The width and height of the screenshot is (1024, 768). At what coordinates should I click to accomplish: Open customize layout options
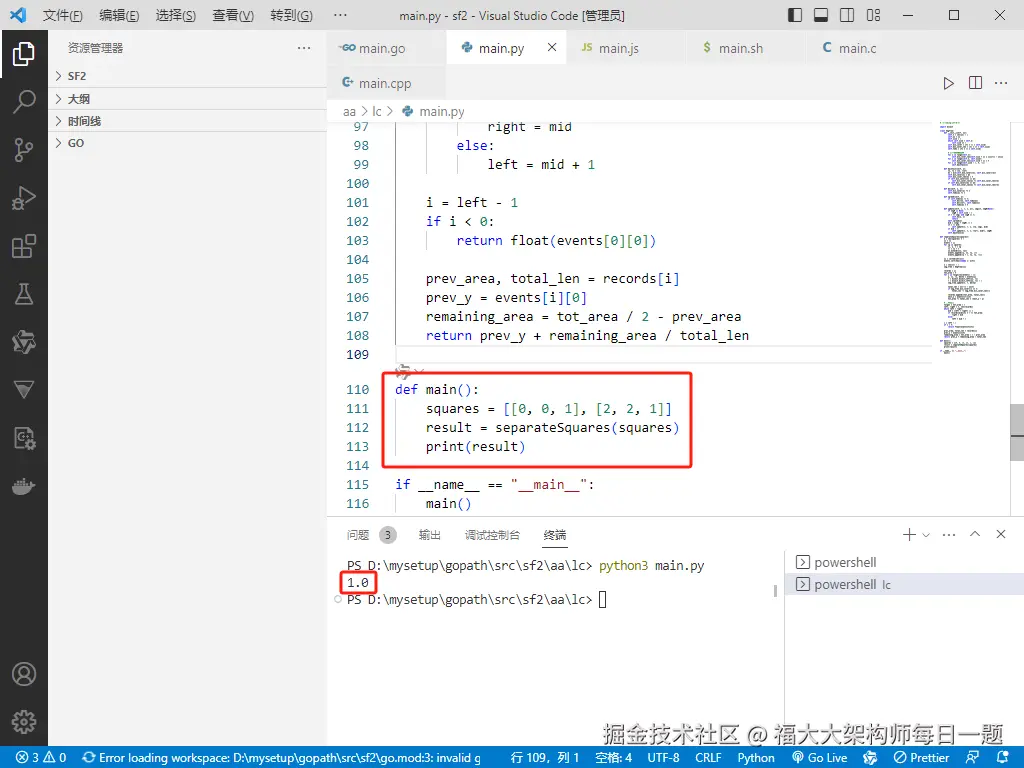pyautogui.click(x=873, y=15)
